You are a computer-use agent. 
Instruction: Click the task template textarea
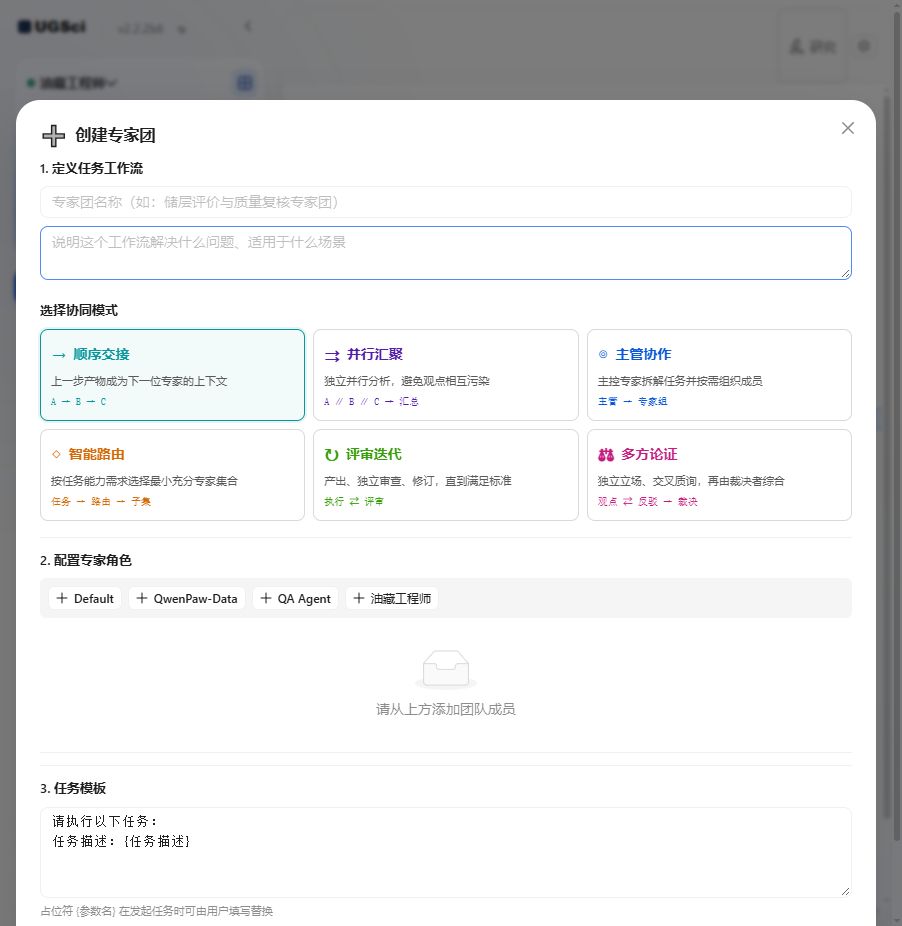445,852
